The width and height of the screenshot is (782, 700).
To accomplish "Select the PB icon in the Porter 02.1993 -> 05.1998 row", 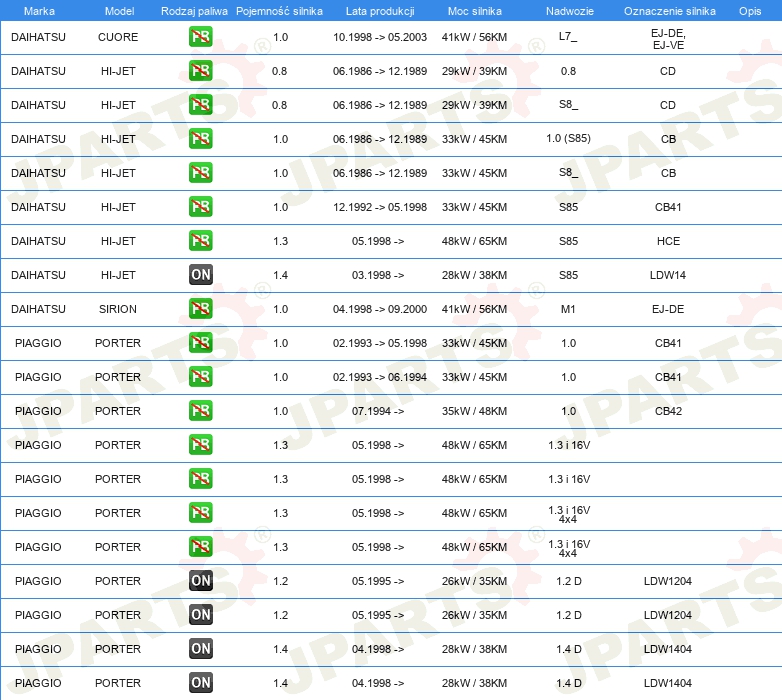I will (x=201, y=343).
